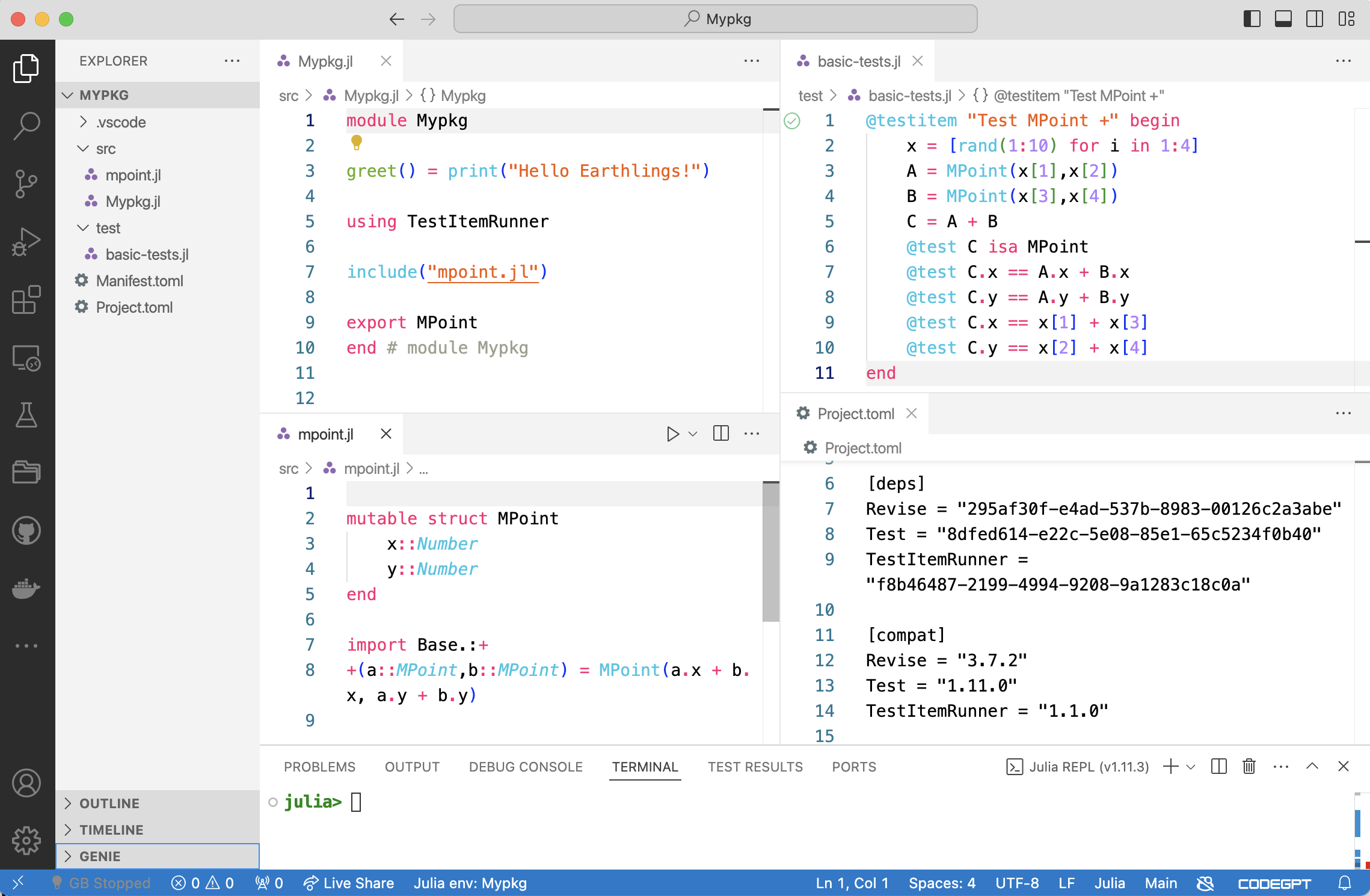Viewport: 1370px width, 896px height.
Task: Open the Accounts menu
Action: (26, 783)
